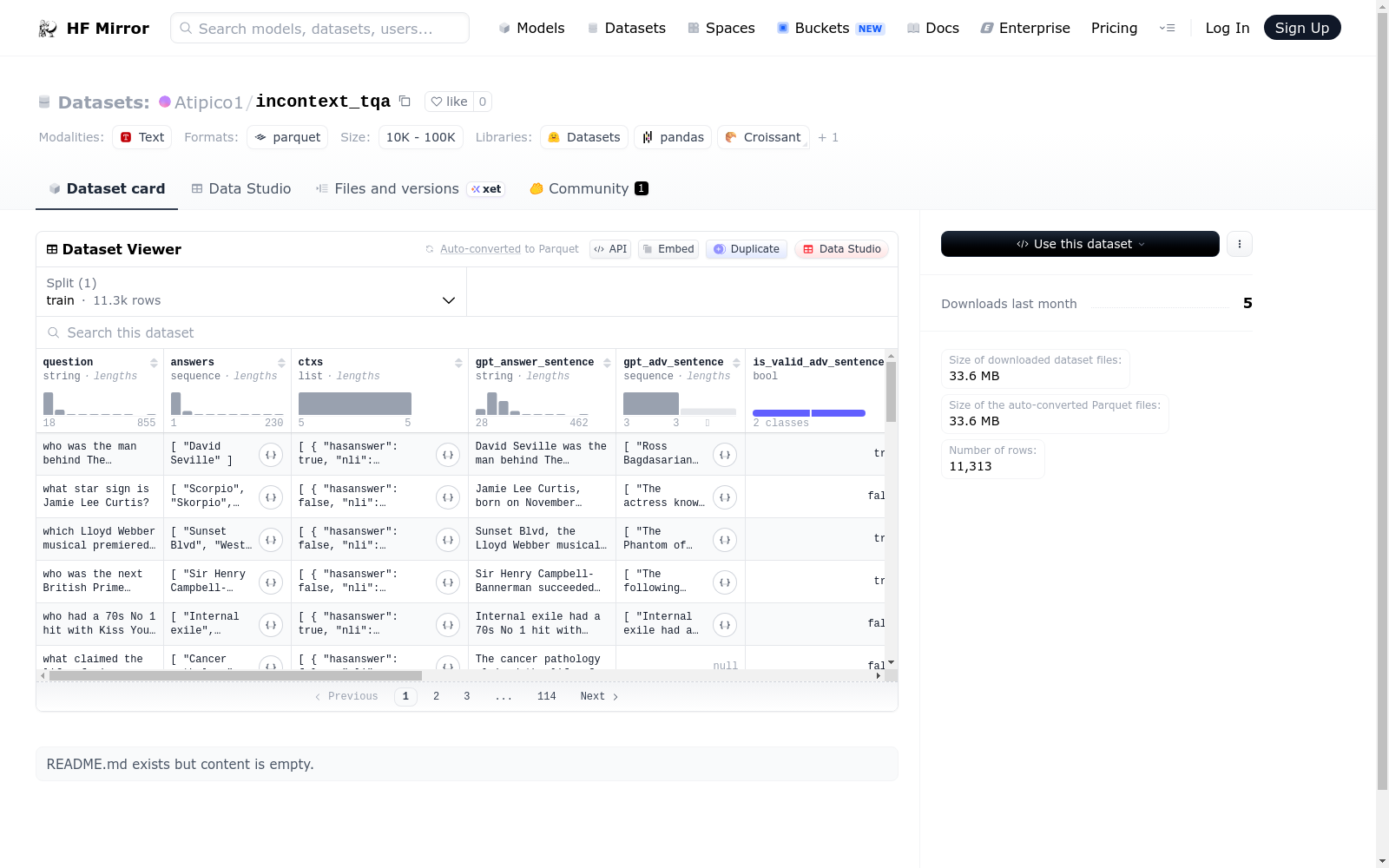Click the Log In link
This screenshot has width=1389, height=868.
pos(1228,29)
